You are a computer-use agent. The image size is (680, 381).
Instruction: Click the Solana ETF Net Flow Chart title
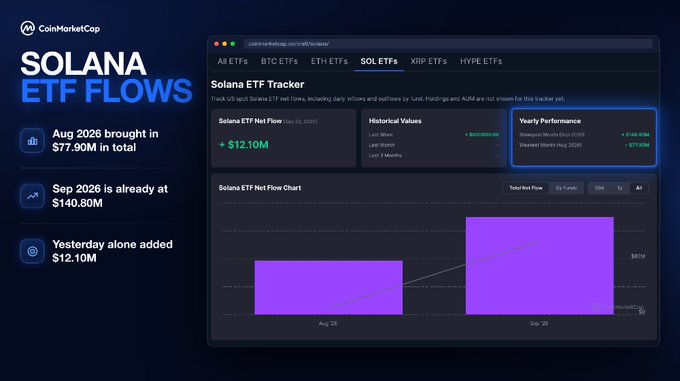(x=260, y=188)
